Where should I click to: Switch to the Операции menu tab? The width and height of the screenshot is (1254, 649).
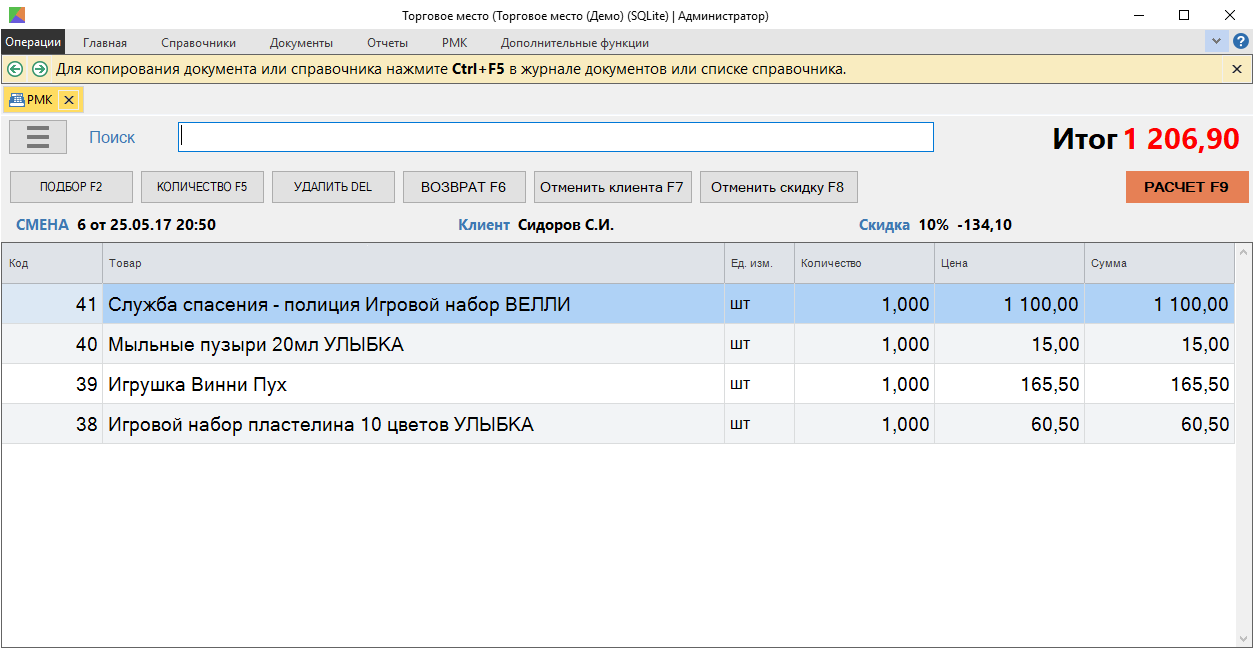coord(33,42)
